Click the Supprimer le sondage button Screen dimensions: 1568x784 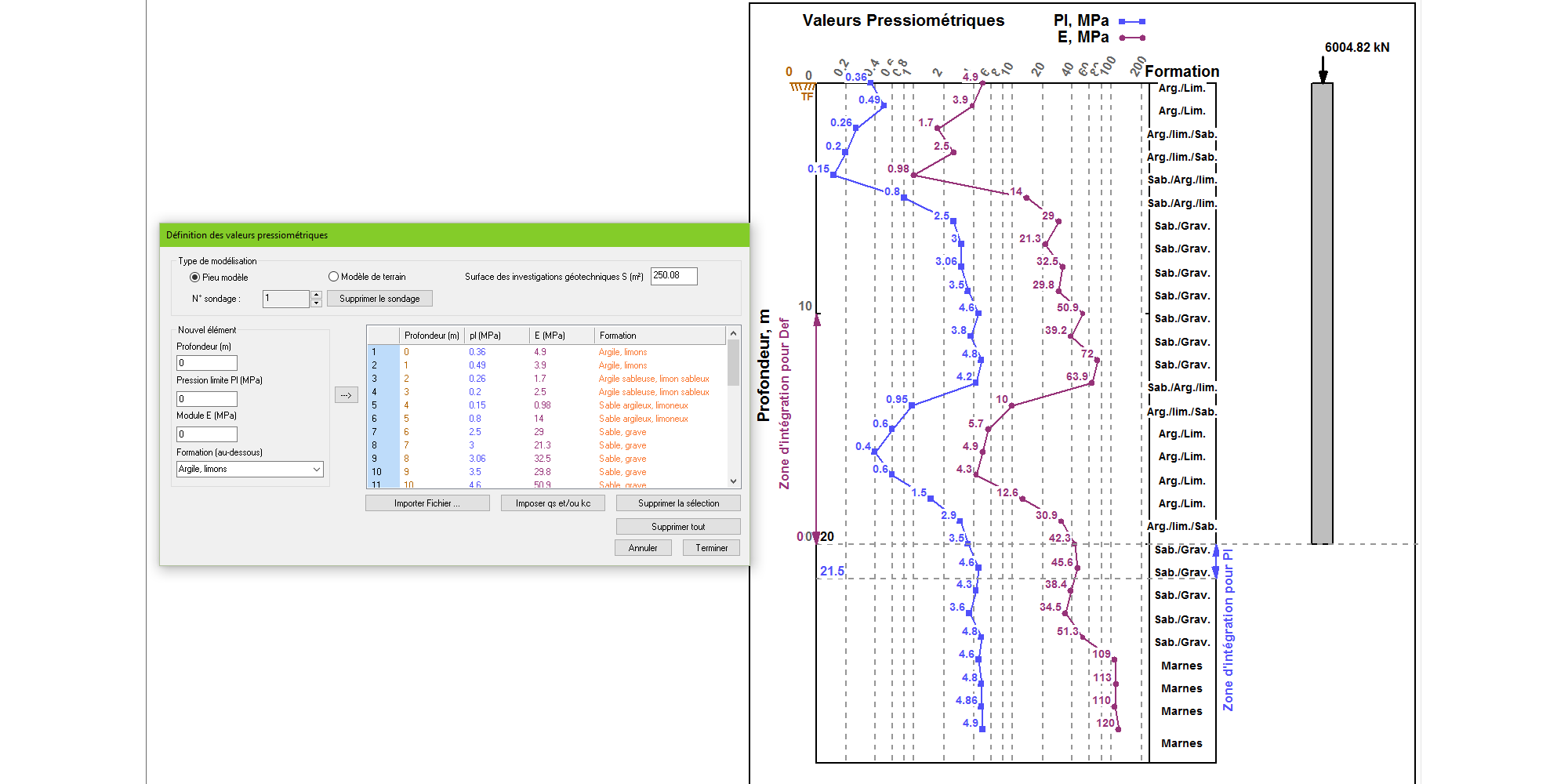tap(379, 299)
